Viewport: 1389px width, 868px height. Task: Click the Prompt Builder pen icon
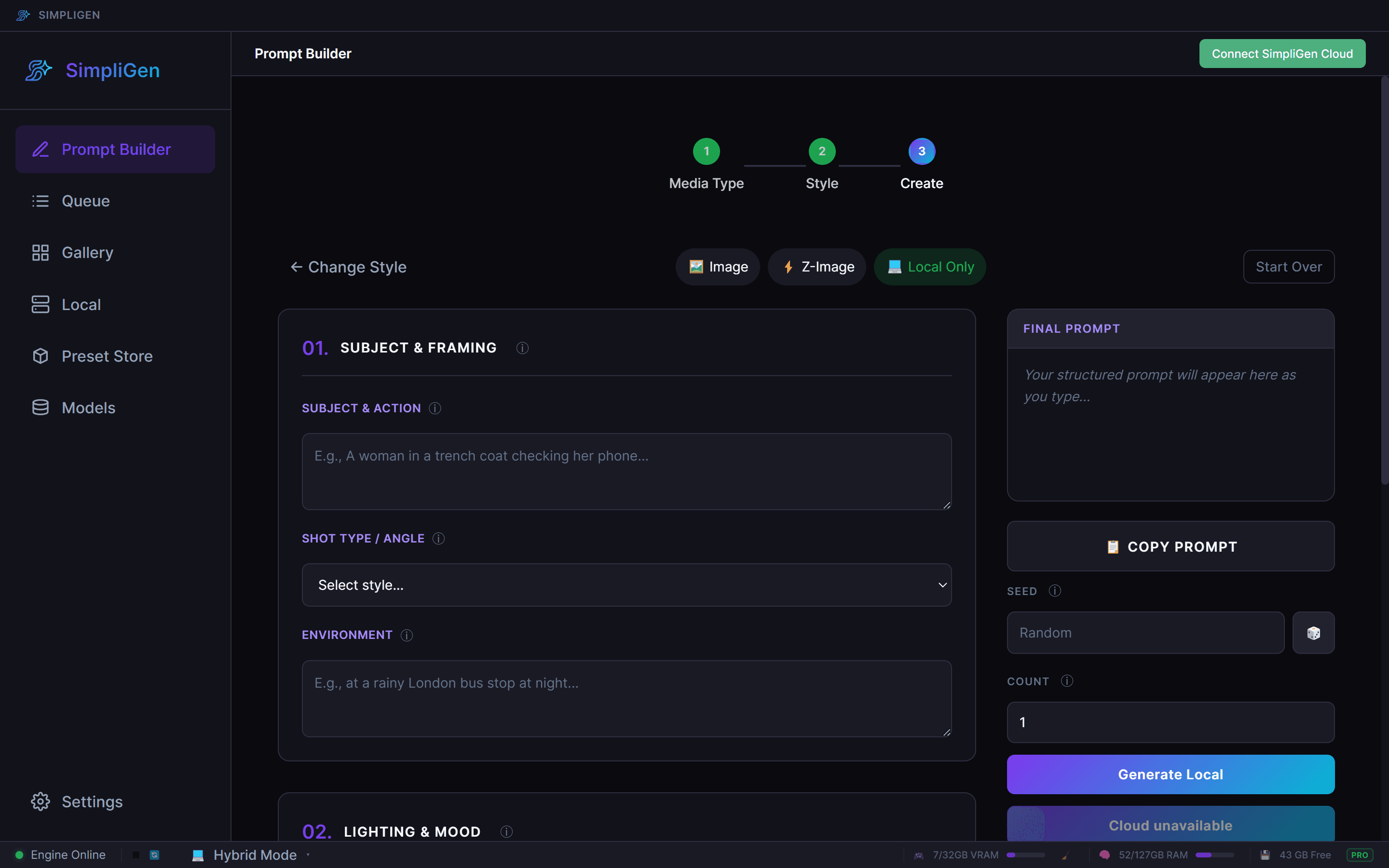pyautogui.click(x=40, y=149)
